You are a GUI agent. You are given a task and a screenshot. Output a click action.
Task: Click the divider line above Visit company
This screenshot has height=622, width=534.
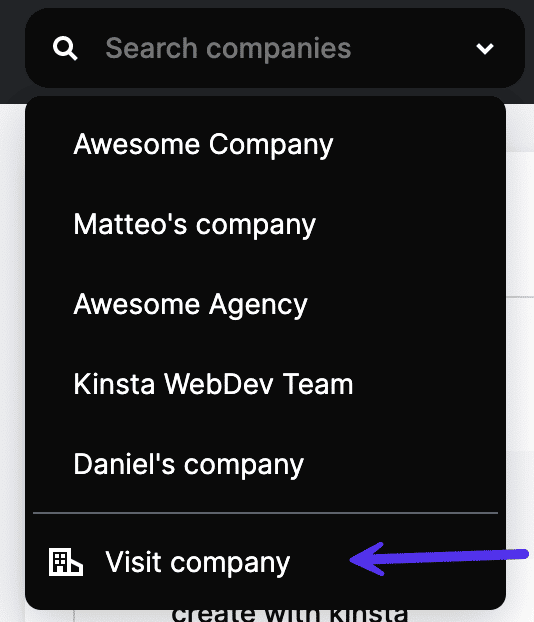pyautogui.click(x=265, y=513)
